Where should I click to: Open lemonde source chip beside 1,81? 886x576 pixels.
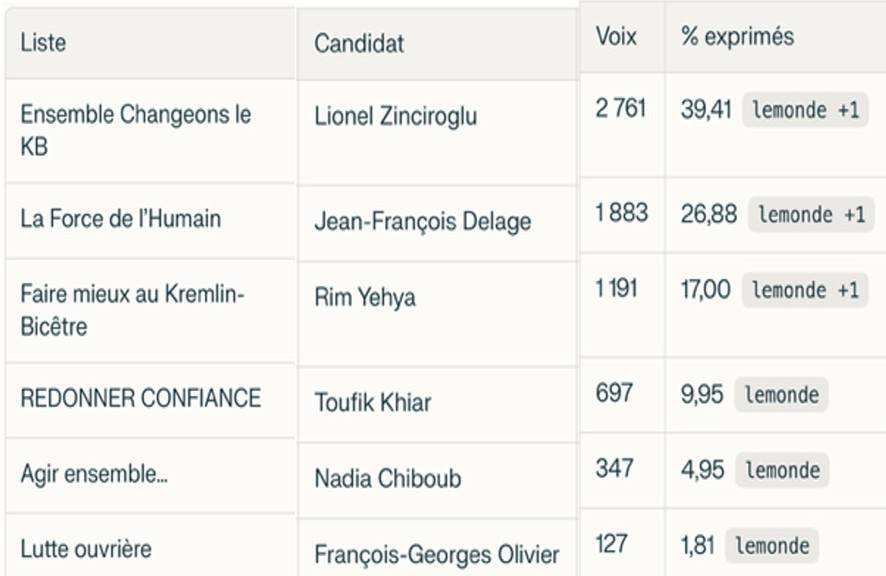[771, 546]
